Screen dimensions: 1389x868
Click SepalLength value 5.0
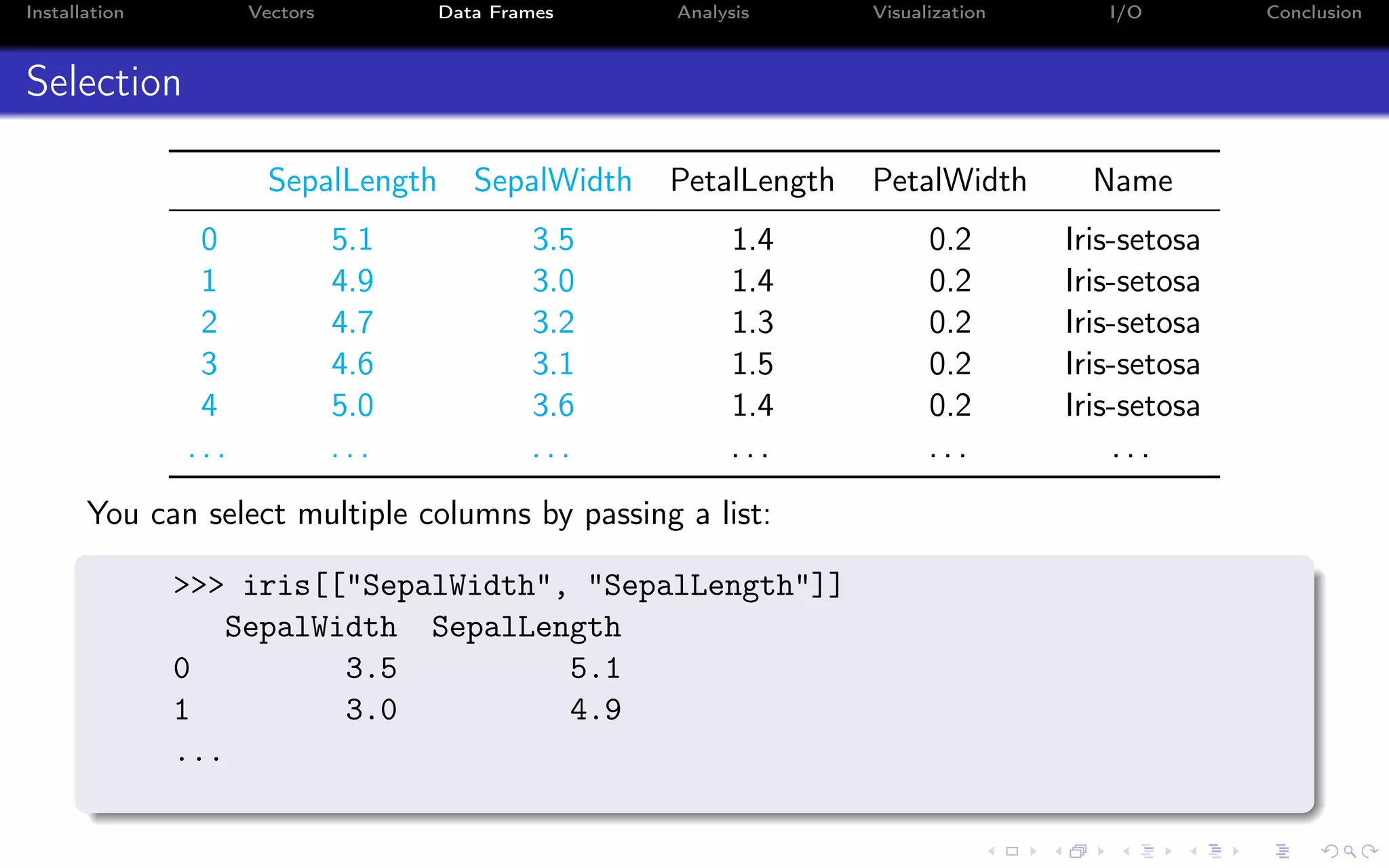(x=352, y=406)
